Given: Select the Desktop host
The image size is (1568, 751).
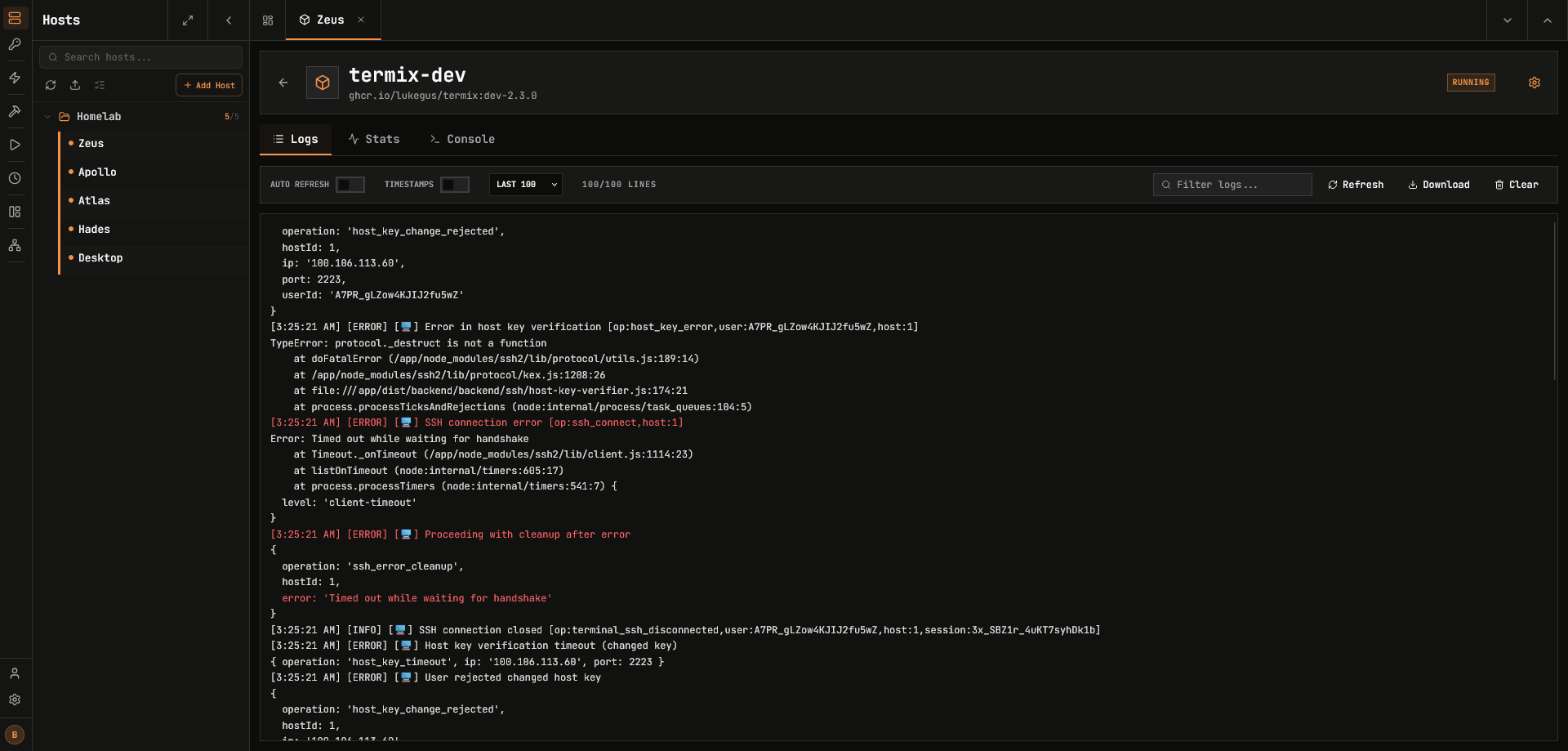Looking at the screenshot, I should 154,258.
